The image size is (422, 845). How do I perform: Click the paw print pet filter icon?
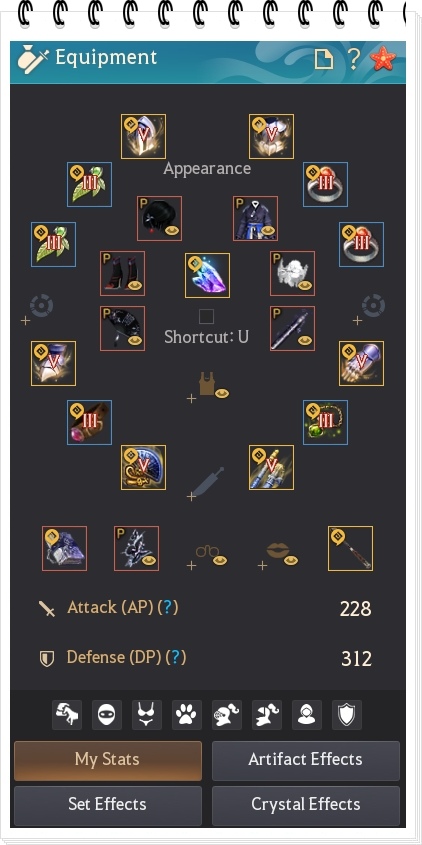[186, 715]
